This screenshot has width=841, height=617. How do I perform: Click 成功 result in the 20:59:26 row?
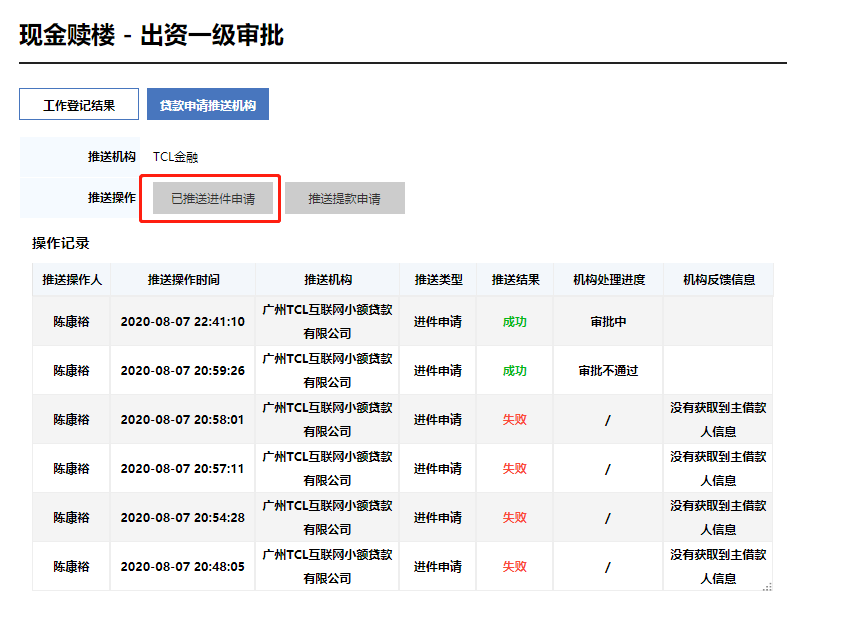click(x=515, y=370)
